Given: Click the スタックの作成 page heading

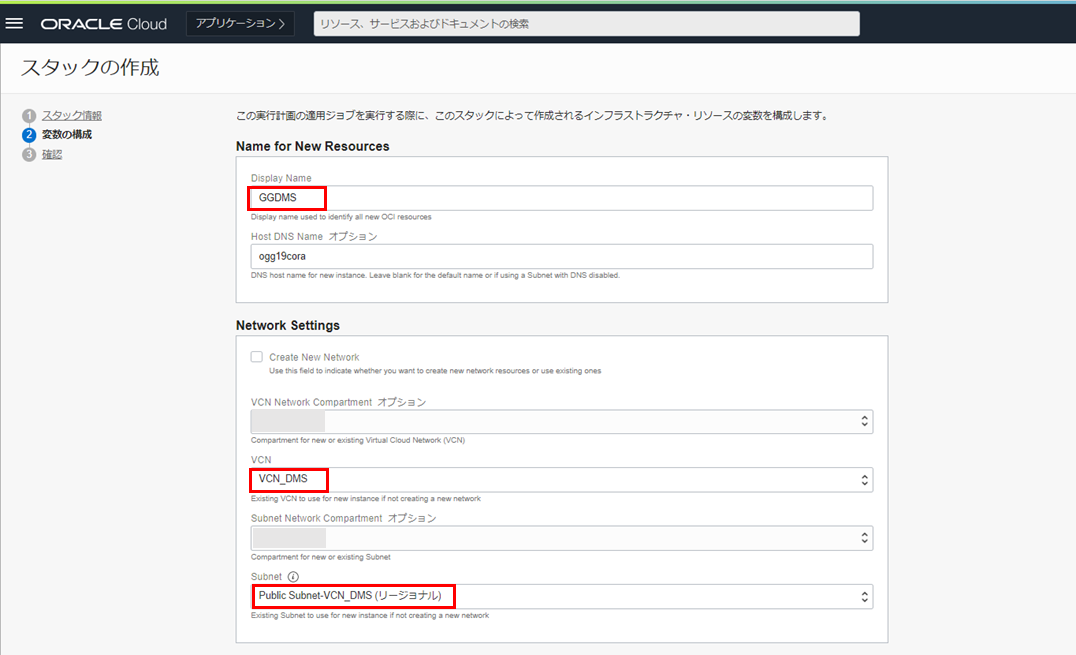Looking at the screenshot, I should point(90,68).
